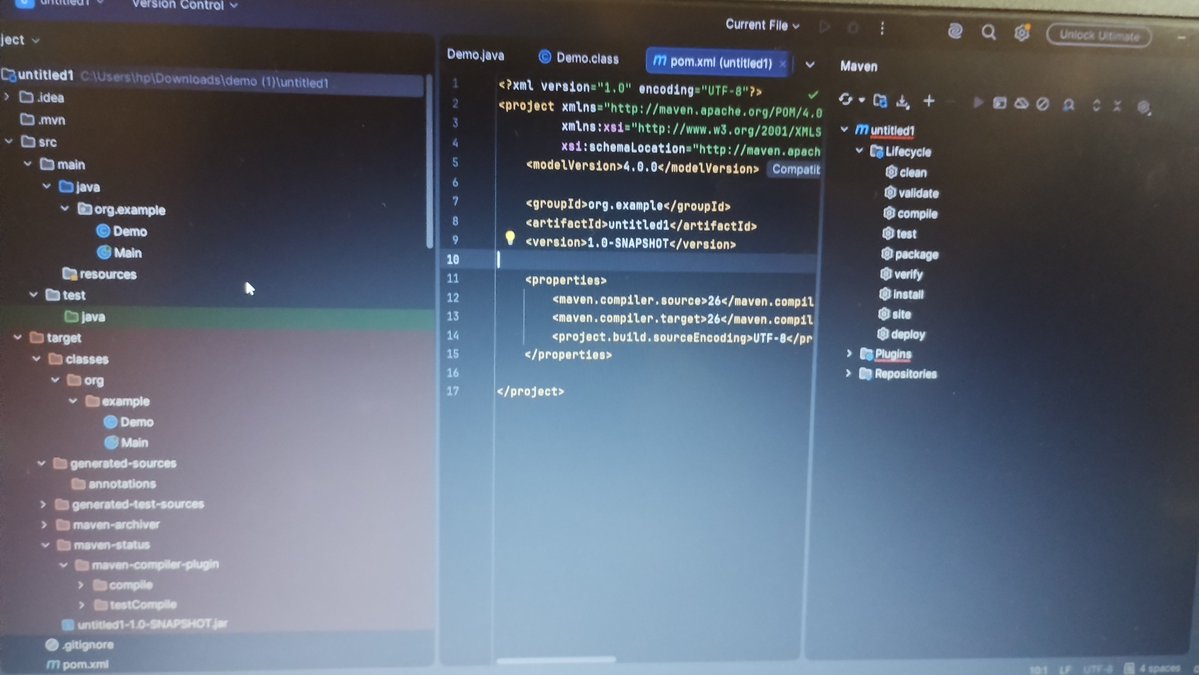Click groupId org.example line in editor
The height and width of the screenshot is (675, 1199).
628,205
